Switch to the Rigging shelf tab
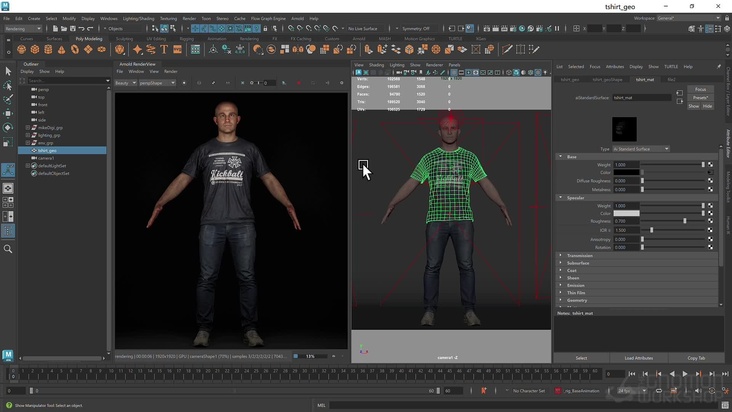Viewport: 732px width, 412px height. pos(186,39)
